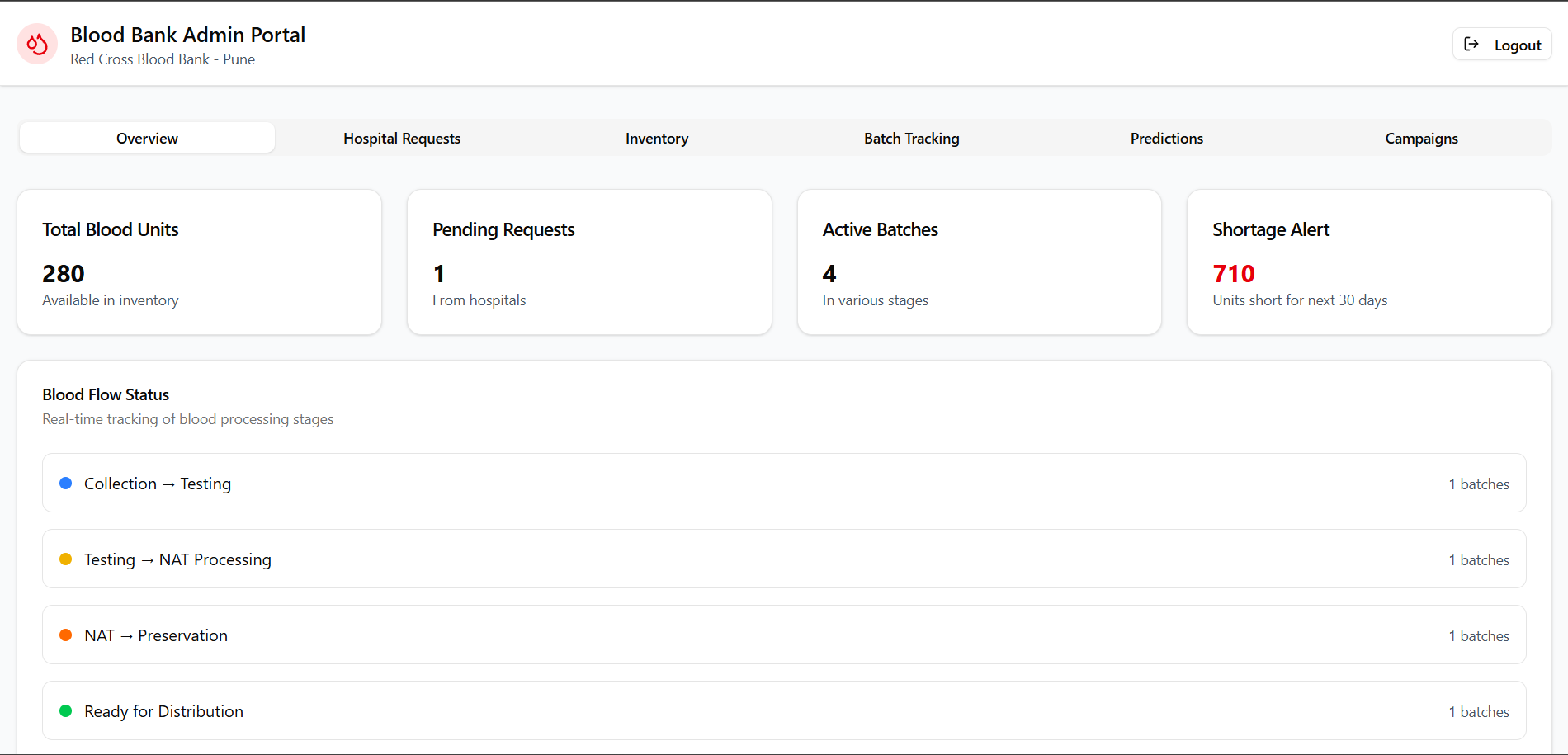Click the blue dot beside Collection → Testing
This screenshot has width=1568, height=755.
click(66, 484)
